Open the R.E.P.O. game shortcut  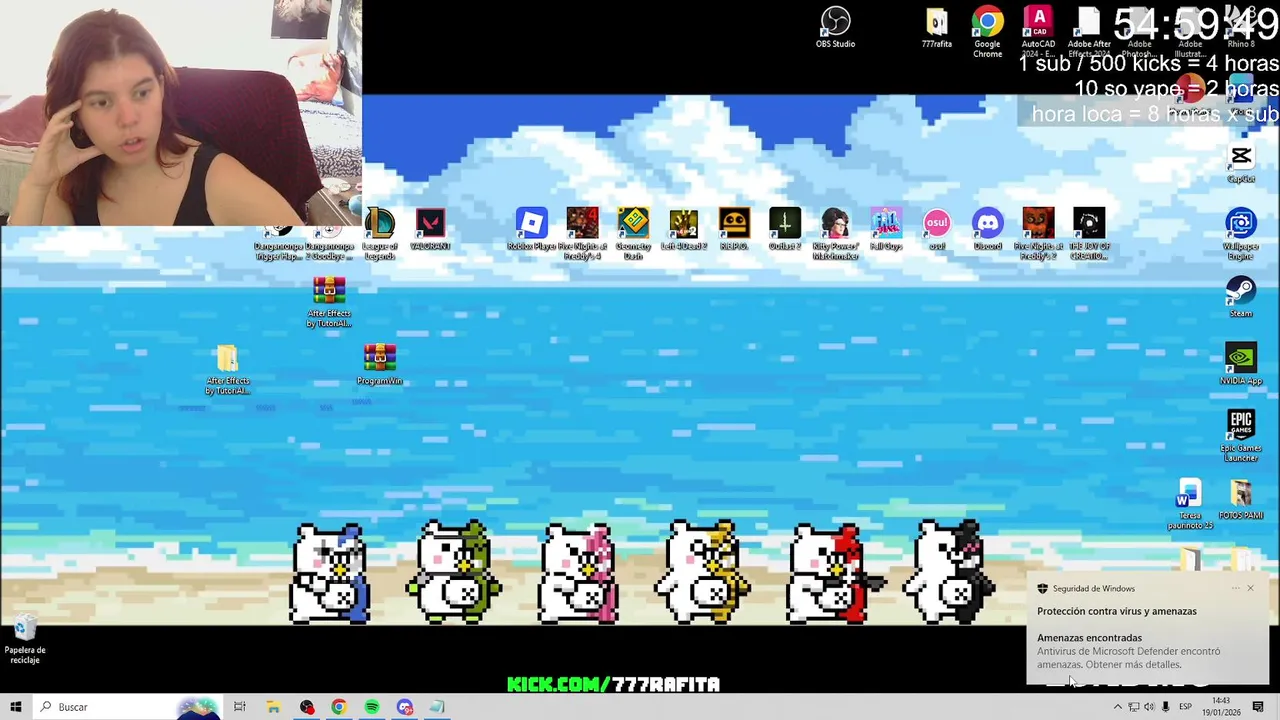[x=734, y=229]
